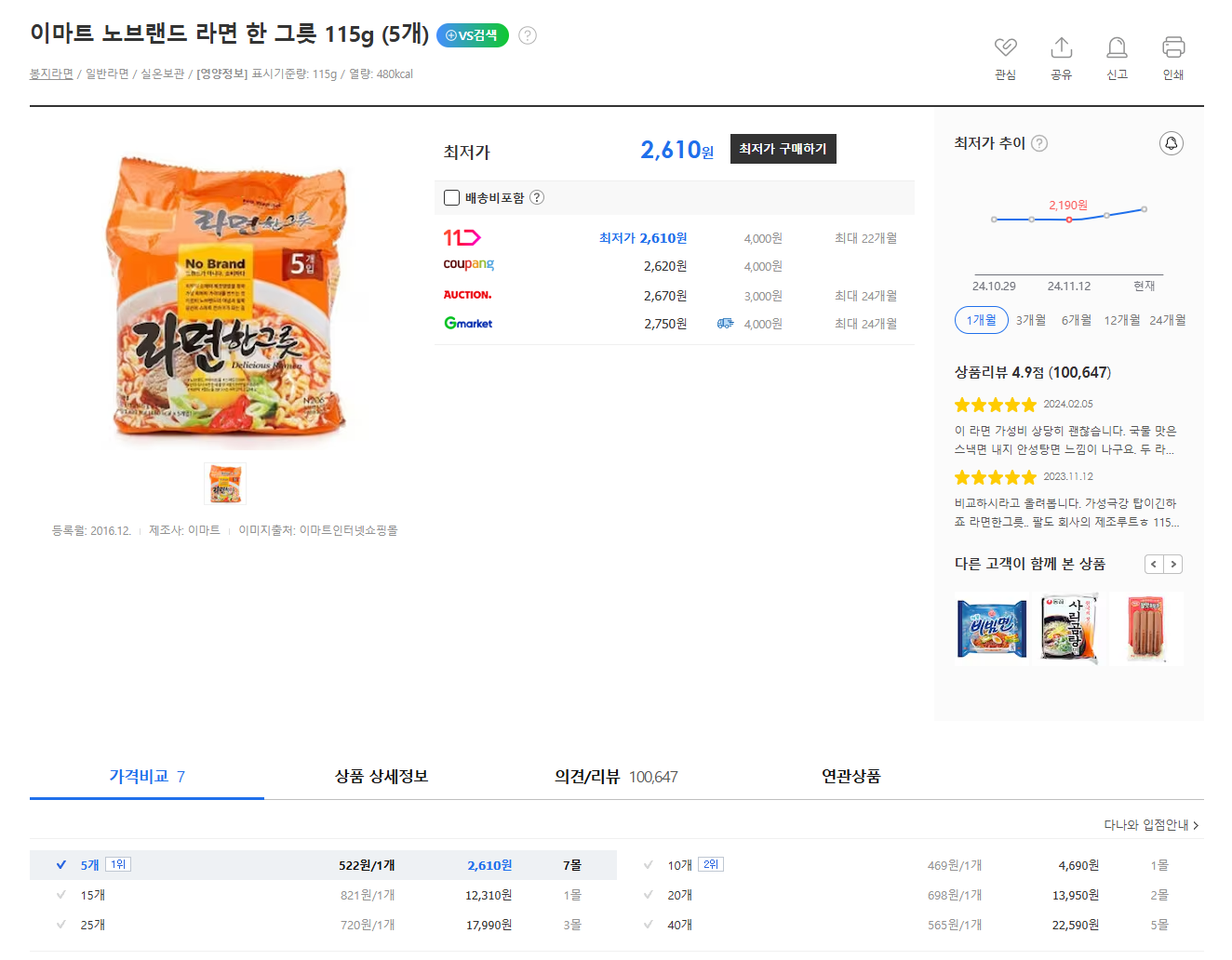Click the 11st store logo
The width and height of the screenshot is (1232, 960).
tap(462, 237)
